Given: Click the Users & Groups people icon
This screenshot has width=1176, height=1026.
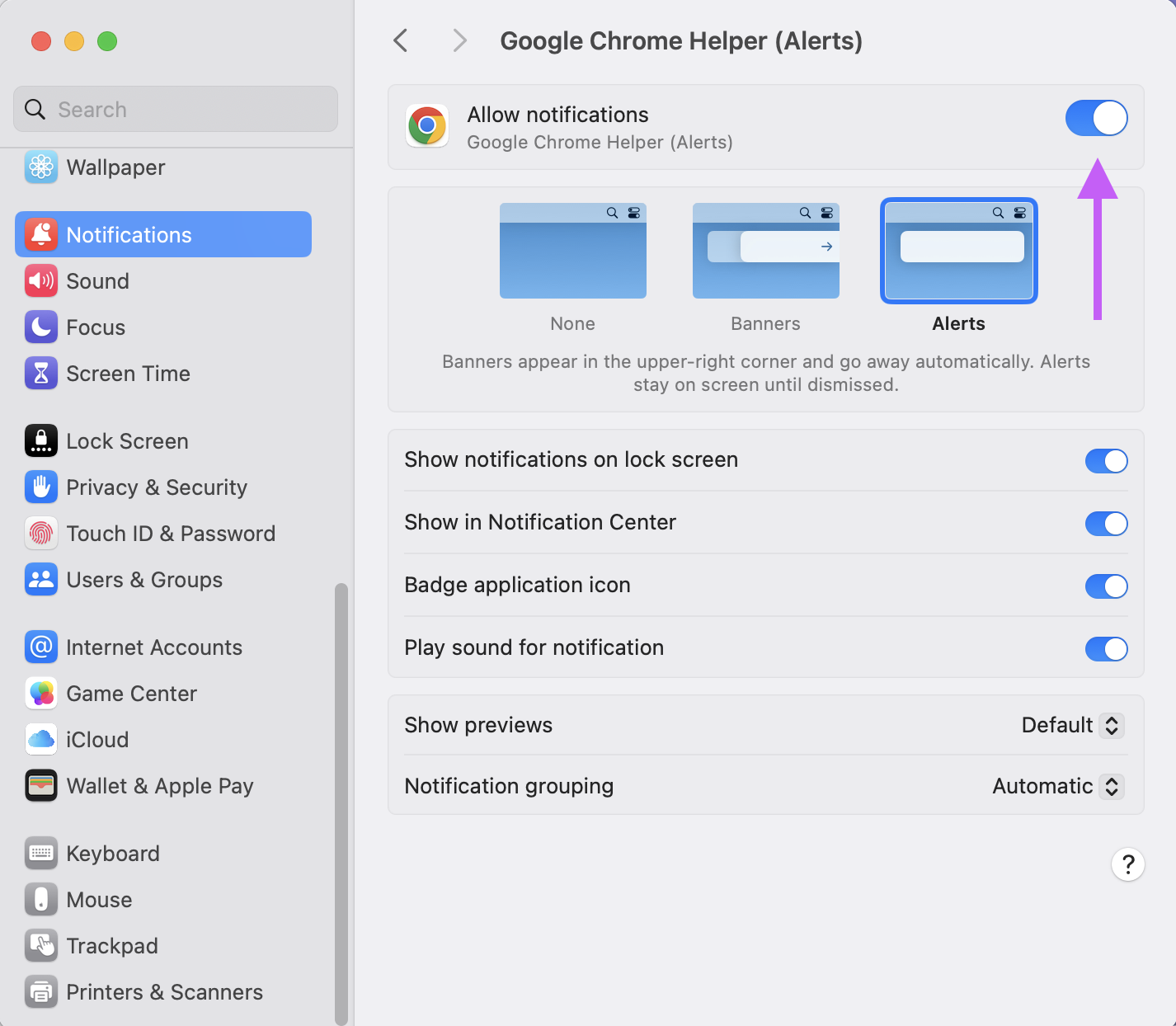Looking at the screenshot, I should point(41,579).
